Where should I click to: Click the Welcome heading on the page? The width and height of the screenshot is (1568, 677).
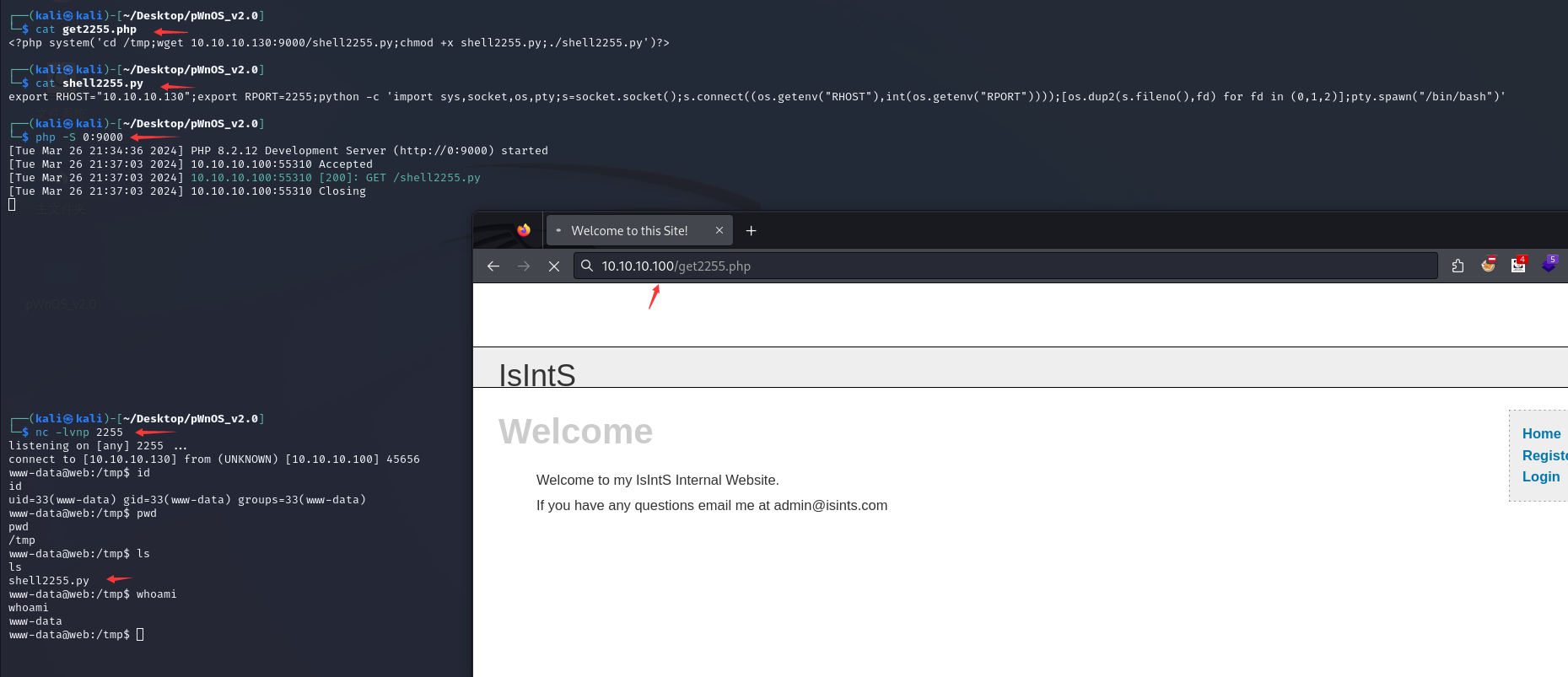[575, 432]
